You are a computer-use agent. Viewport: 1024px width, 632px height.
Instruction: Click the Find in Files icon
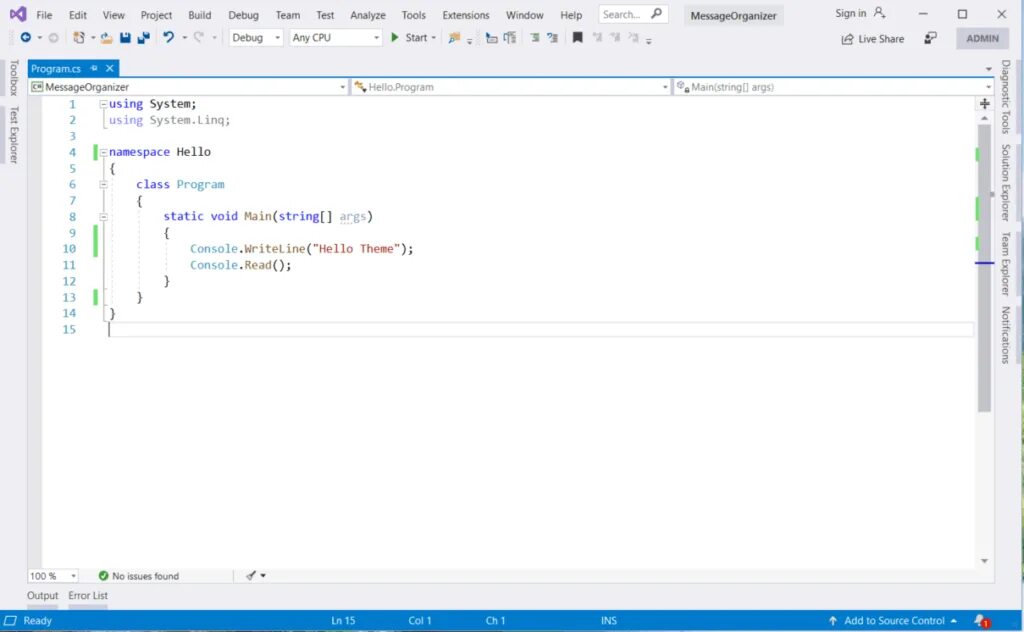454,38
